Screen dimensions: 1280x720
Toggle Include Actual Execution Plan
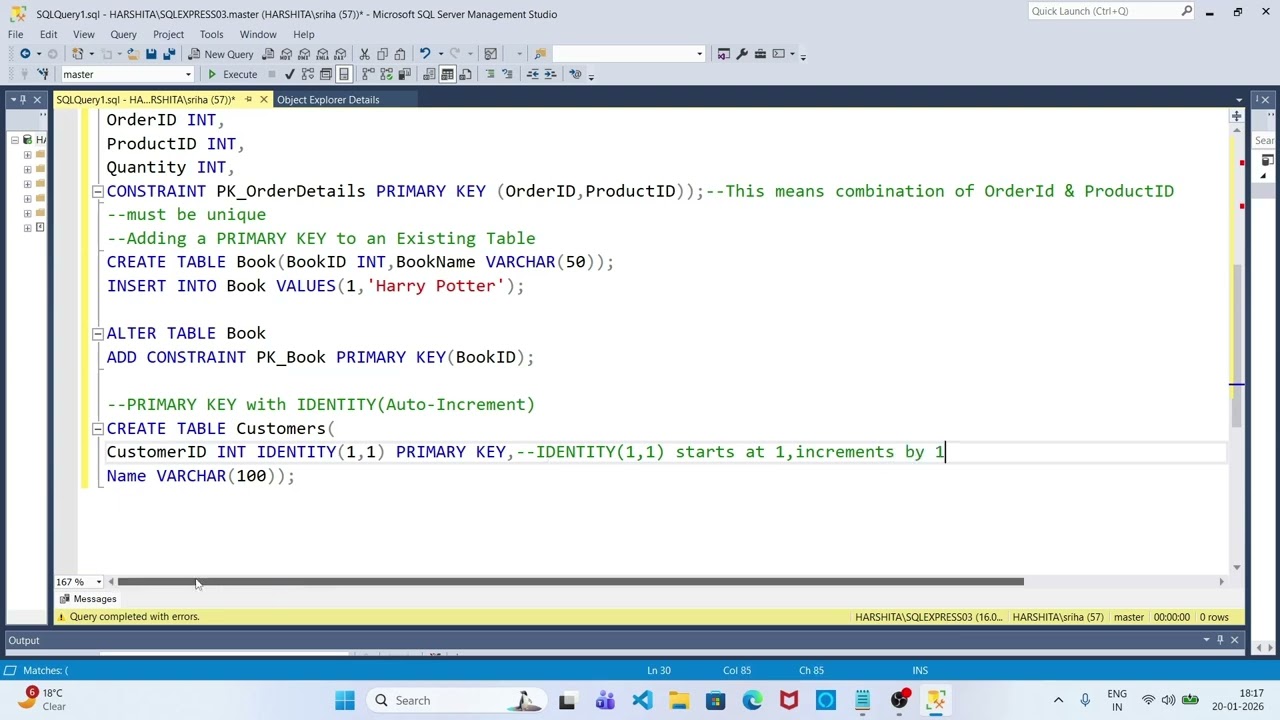pyautogui.click(x=368, y=74)
